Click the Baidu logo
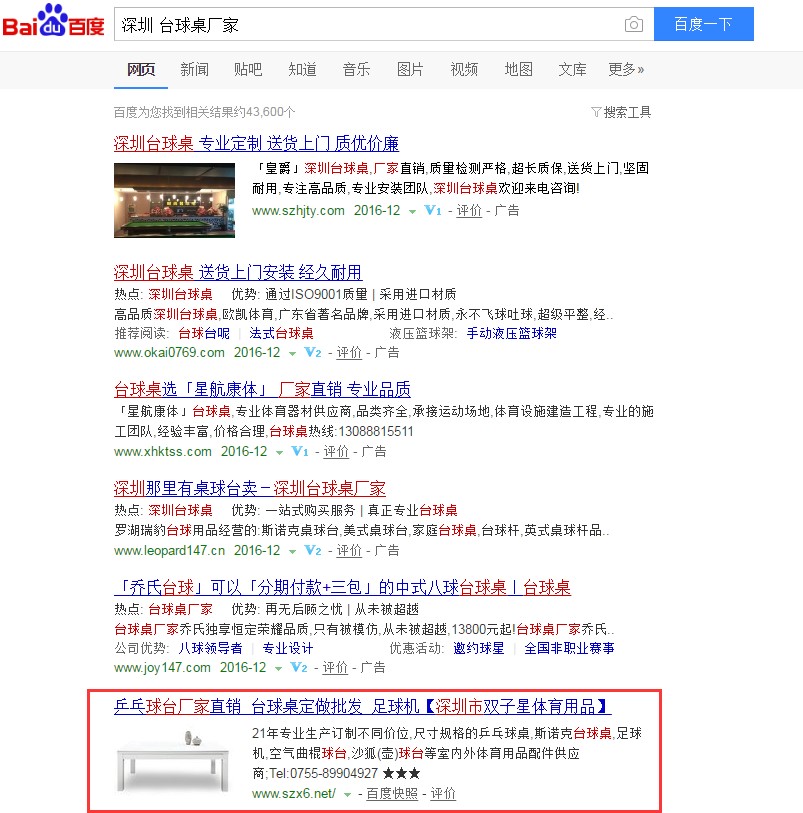The image size is (803, 813). click(53, 21)
